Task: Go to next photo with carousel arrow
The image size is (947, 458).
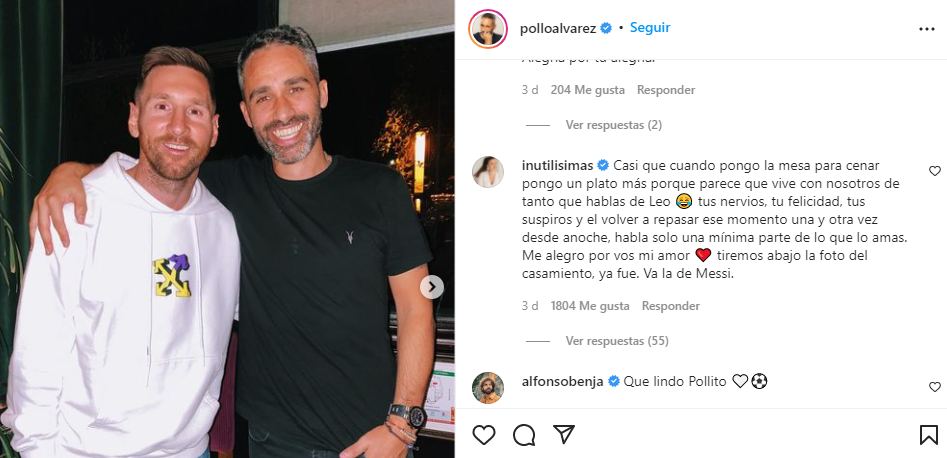Action: 432,287
